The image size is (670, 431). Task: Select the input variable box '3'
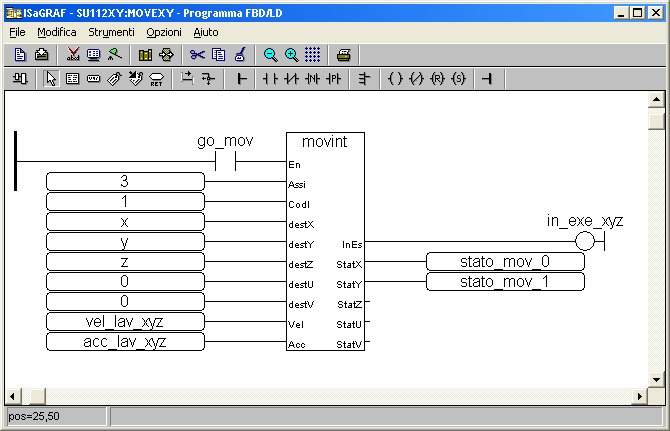tap(125, 182)
